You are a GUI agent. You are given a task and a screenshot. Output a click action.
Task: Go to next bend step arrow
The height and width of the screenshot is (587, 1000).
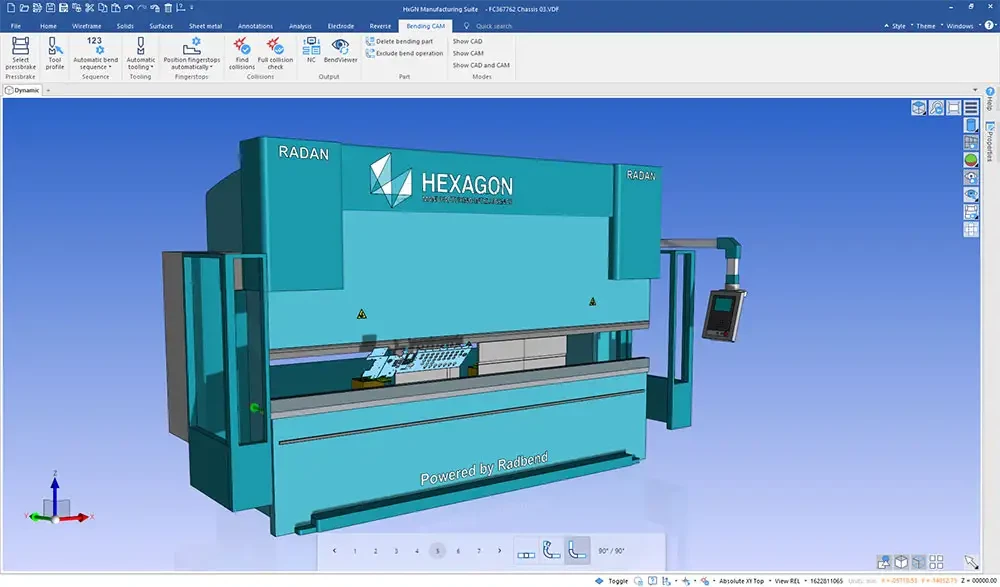[499, 551]
